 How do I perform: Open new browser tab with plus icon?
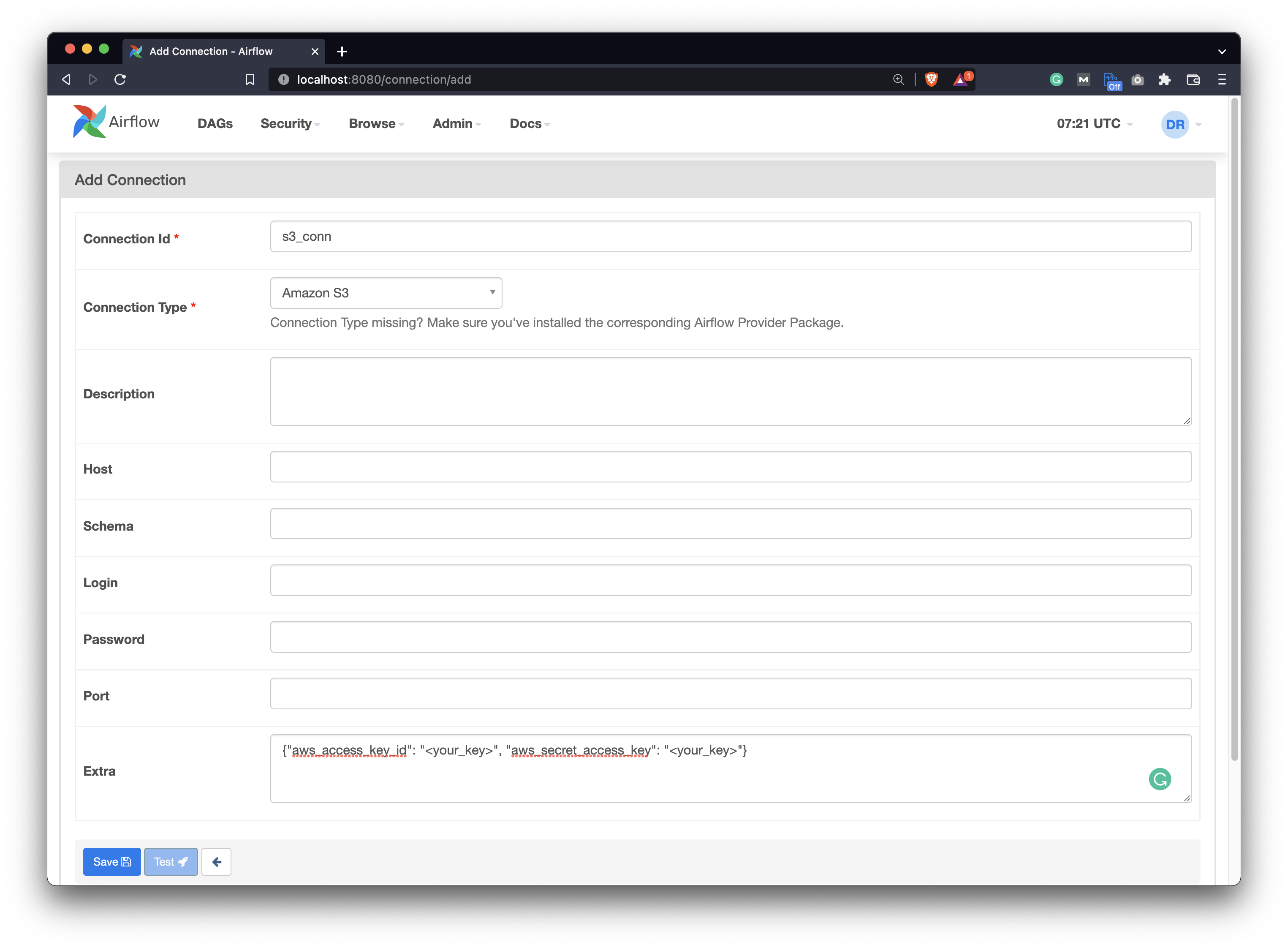[342, 52]
